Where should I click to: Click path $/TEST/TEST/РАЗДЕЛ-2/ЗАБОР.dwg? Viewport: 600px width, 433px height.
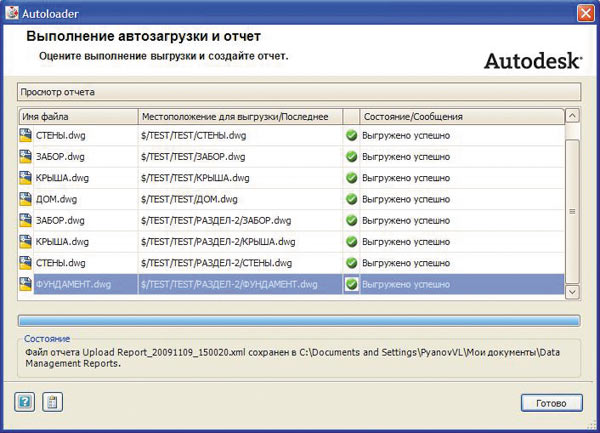click(x=216, y=220)
